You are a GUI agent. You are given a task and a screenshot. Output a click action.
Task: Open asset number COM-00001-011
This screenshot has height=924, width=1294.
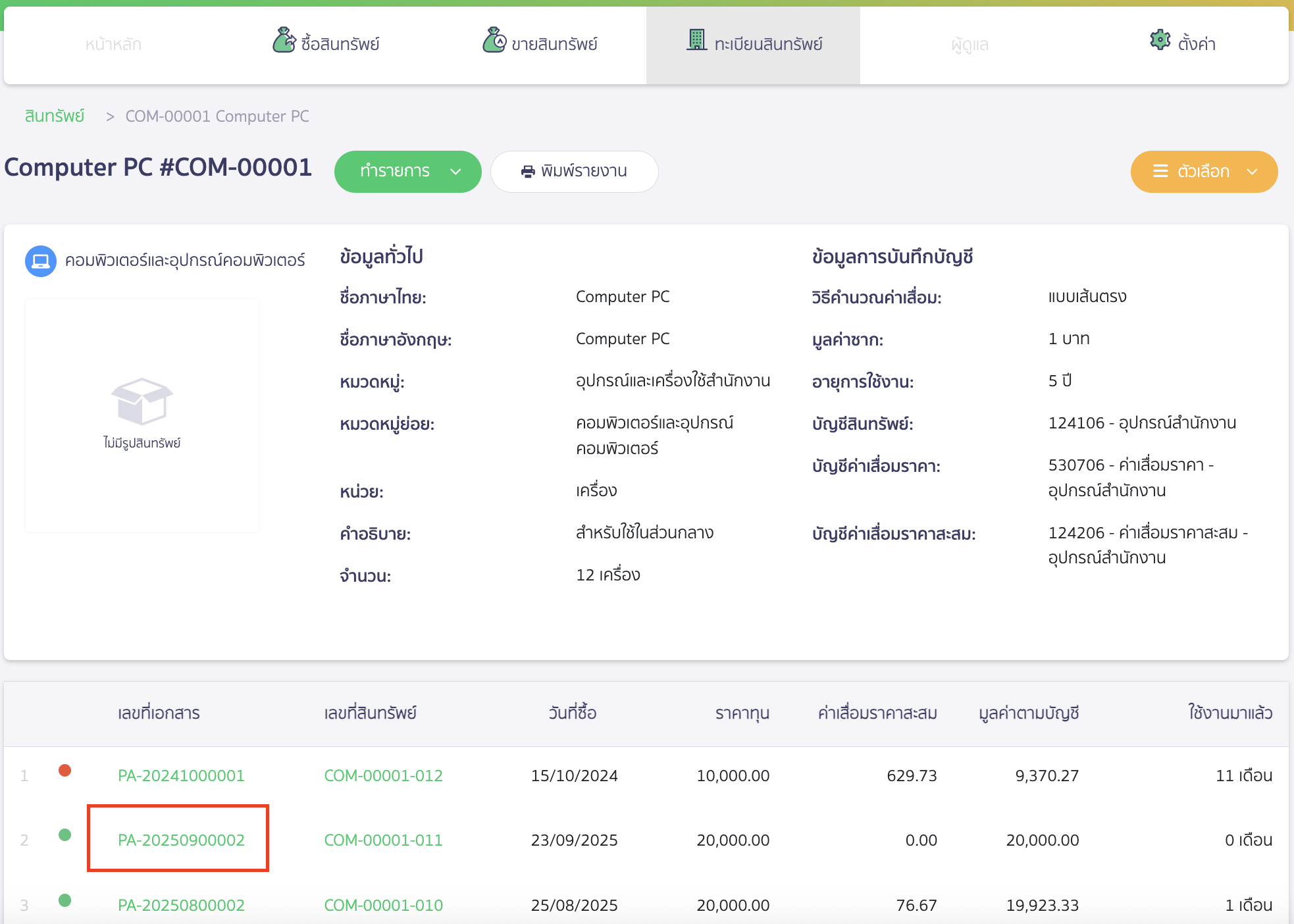pyautogui.click(x=383, y=840)
